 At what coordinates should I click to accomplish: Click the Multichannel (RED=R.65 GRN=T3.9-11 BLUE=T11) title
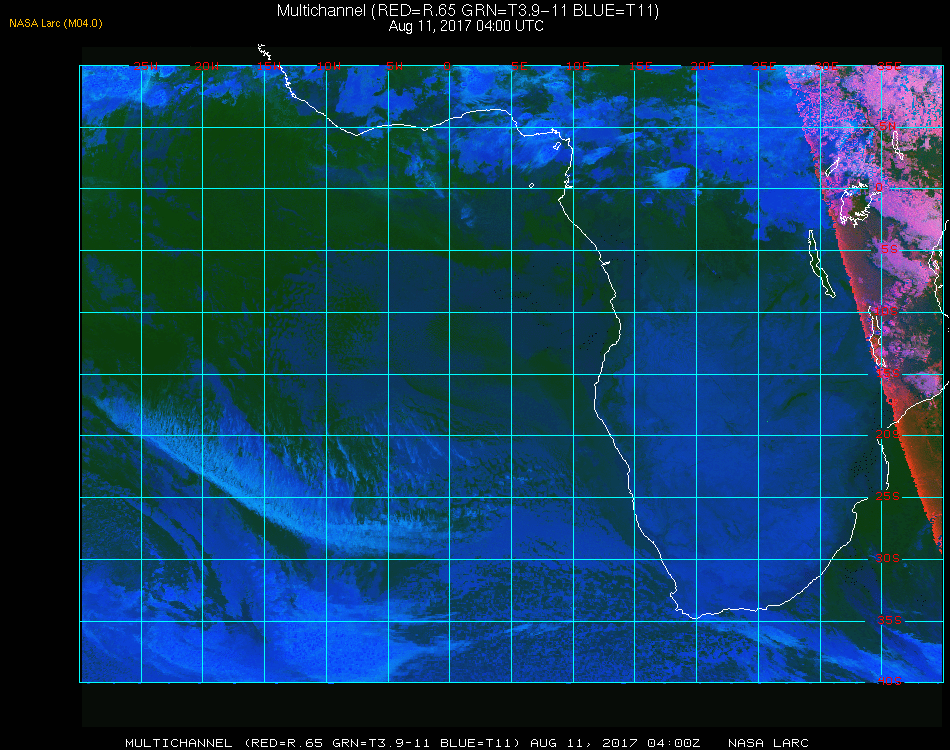(x=468, y=11)
